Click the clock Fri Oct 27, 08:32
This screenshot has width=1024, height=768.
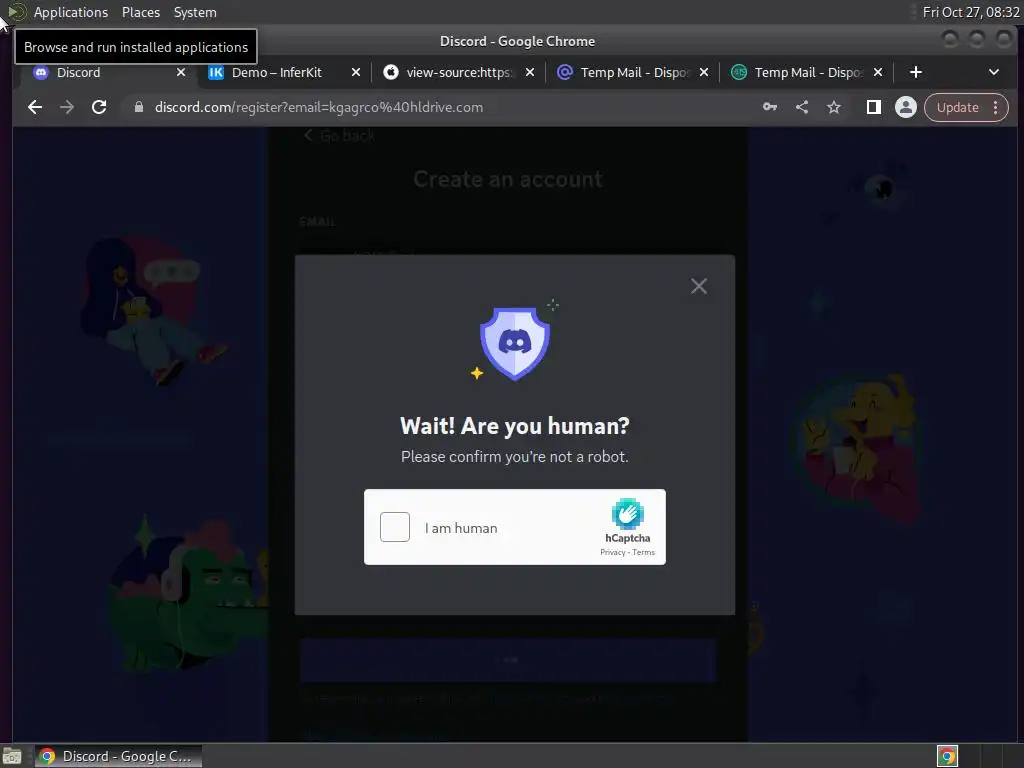pos(970,12)
